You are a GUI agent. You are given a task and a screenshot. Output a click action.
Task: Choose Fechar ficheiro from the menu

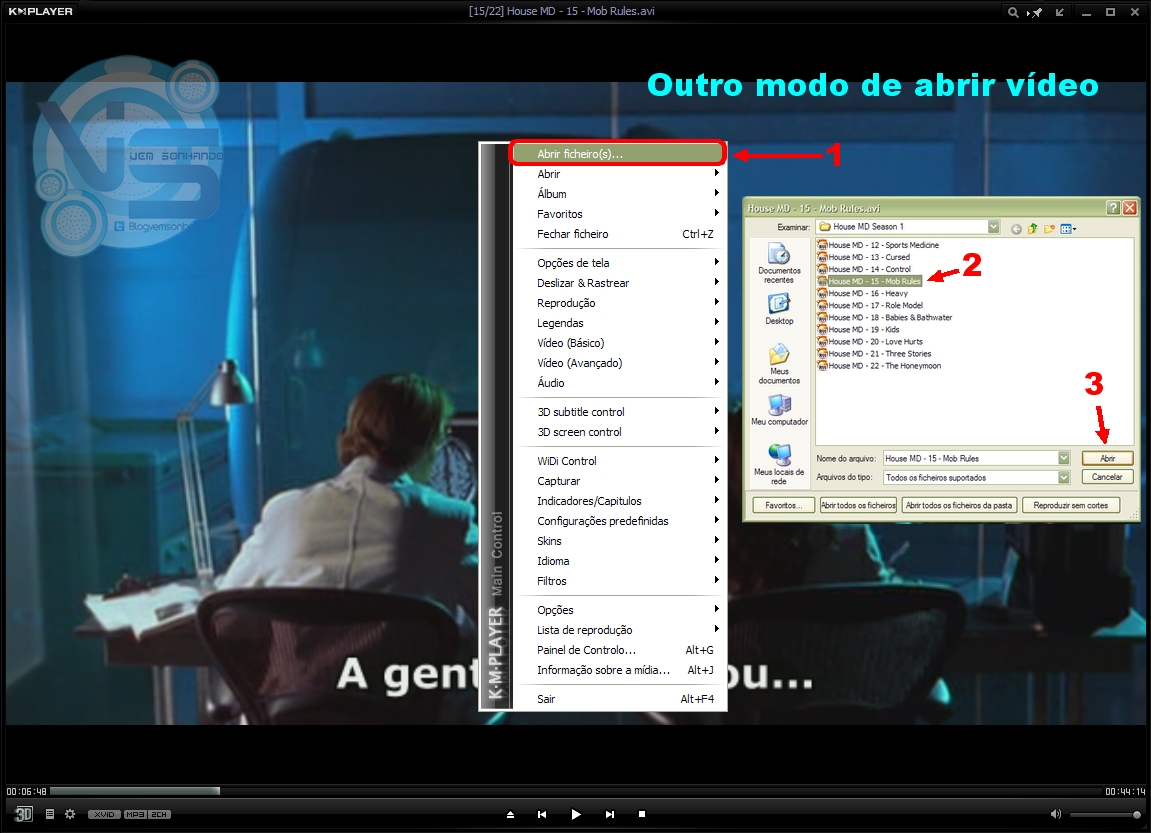[621, 234]
